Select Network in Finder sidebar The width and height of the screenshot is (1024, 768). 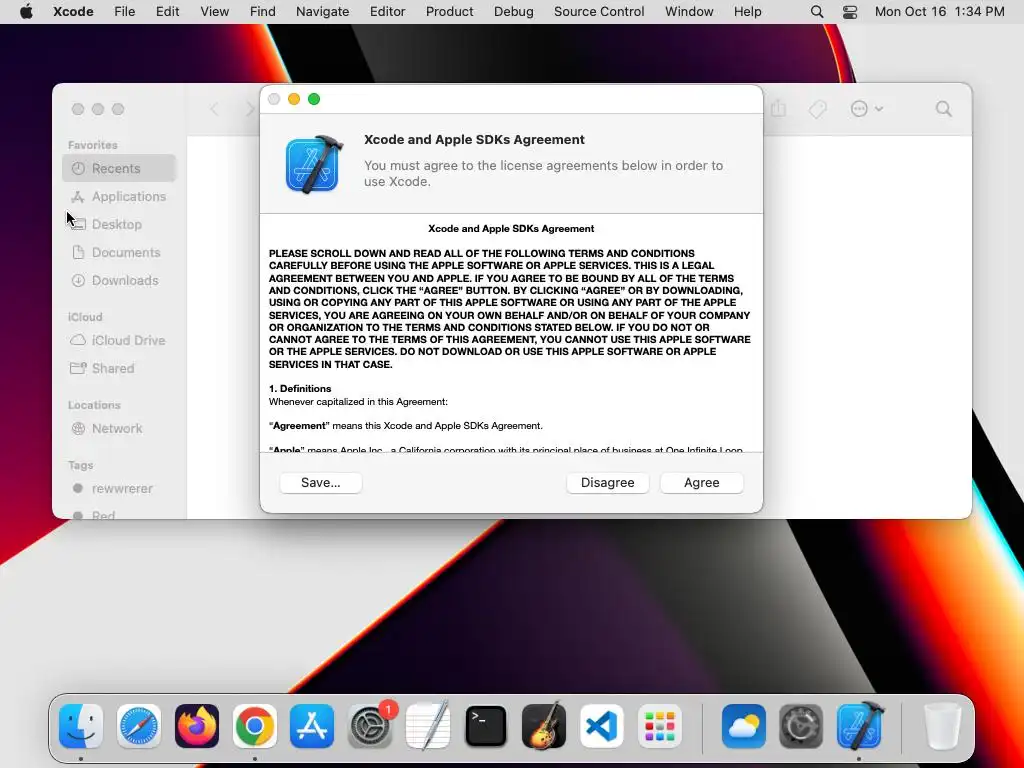(120, 428)
